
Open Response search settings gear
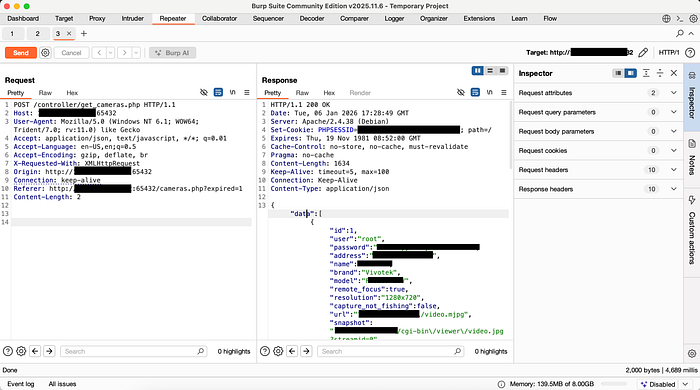pyautogui.click(x=278, y=351)
